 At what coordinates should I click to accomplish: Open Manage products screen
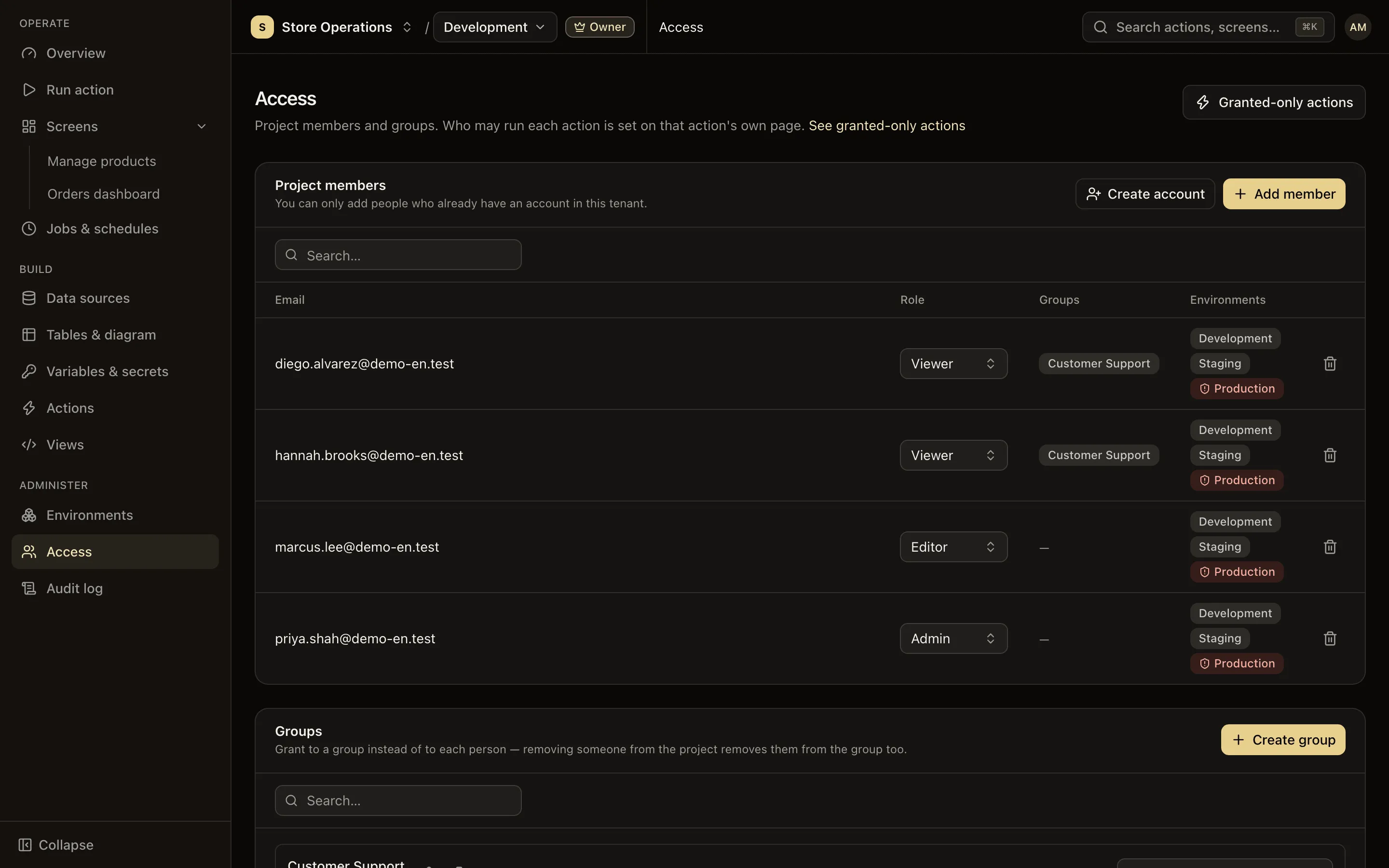point(102,162)
